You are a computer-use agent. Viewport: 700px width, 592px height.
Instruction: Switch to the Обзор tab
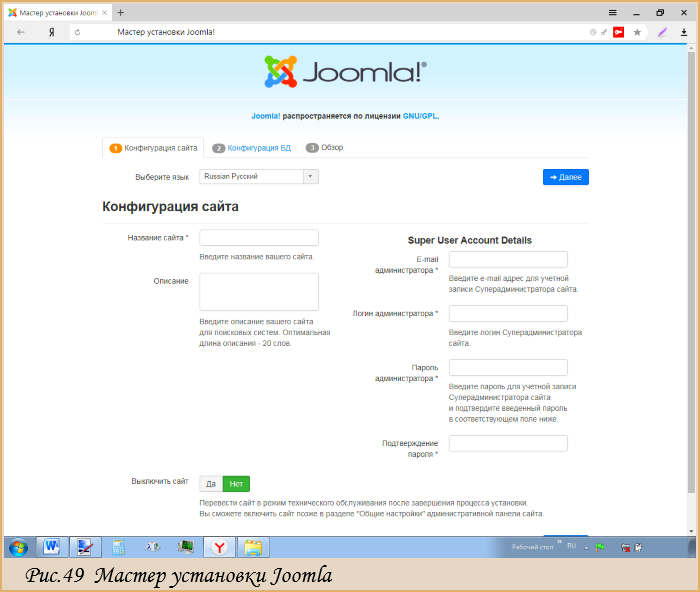click(325, 147)
